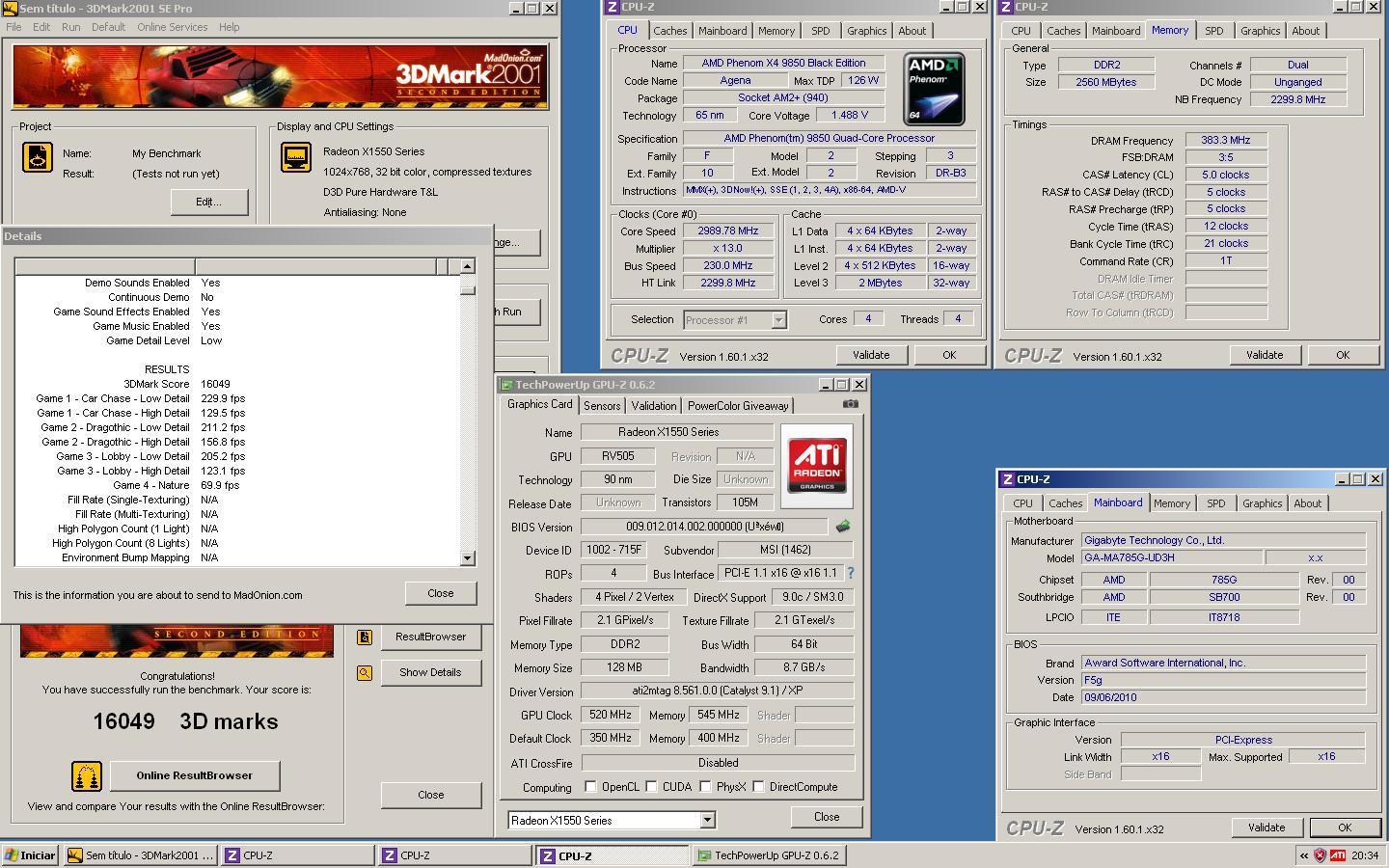This screenshot has height=868, width=1389.
Task: Click the Bus Interface question mark icon
Action: click(850, 573)
